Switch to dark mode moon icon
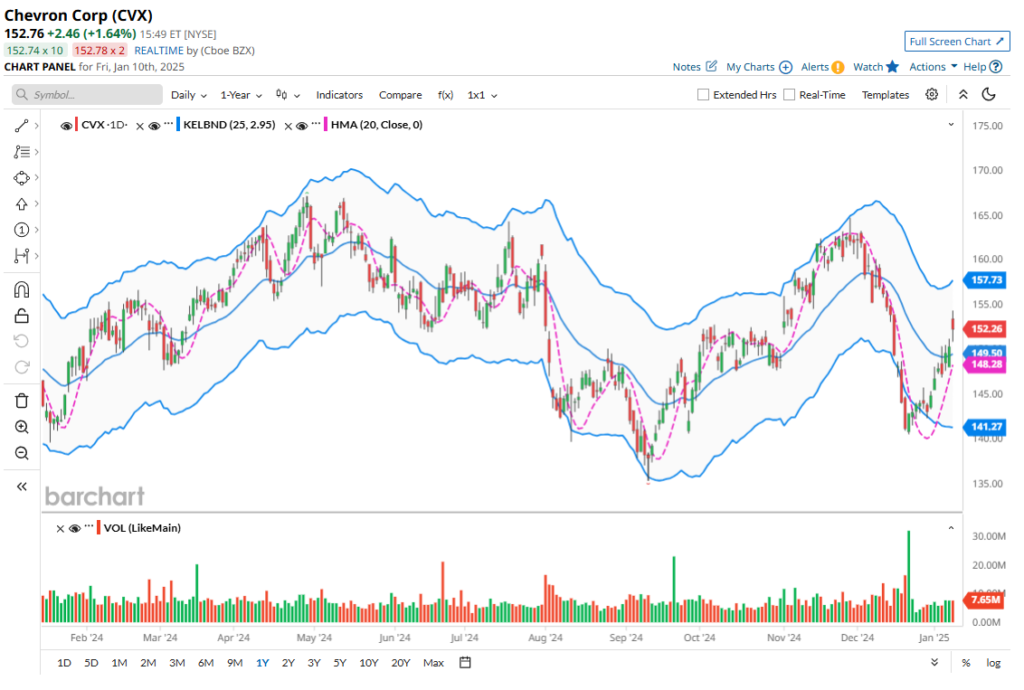 point(988,95)
